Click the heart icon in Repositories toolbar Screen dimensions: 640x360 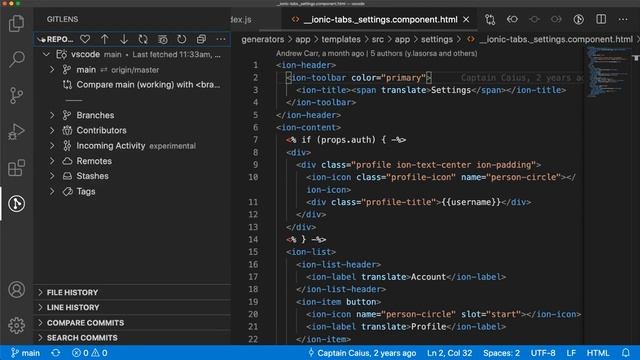click(85, 39)
